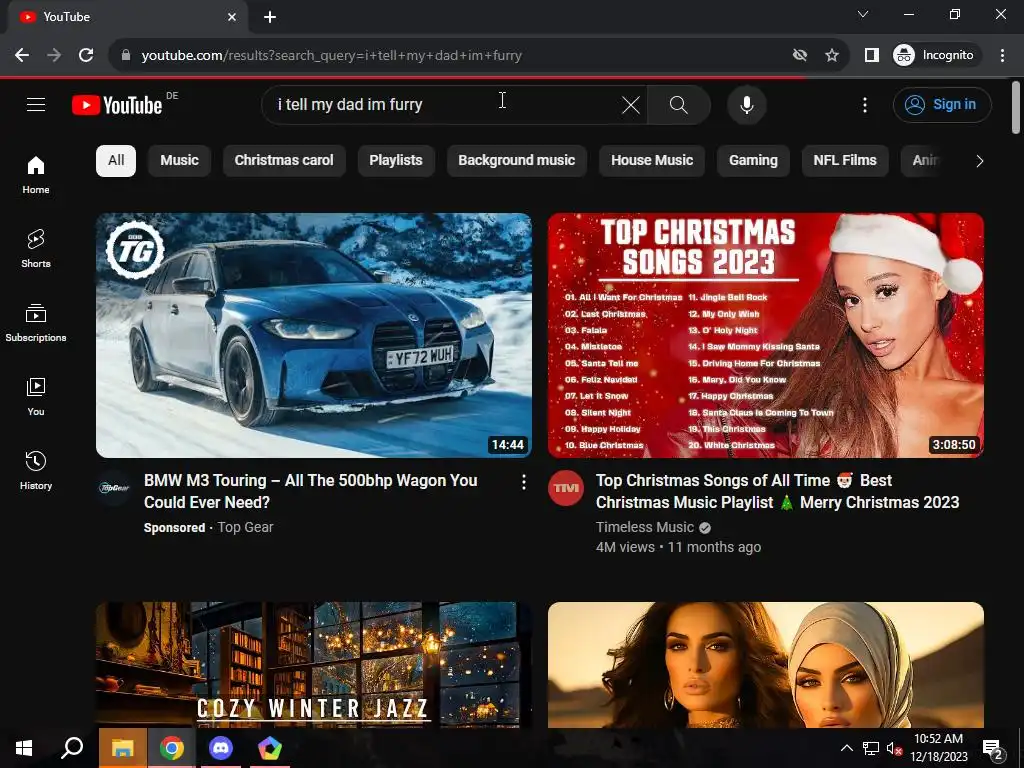The width and height of the screenshot is (1024, 768).
Task: Click the Timeless Music channel avatar
Action: (566, 488)
